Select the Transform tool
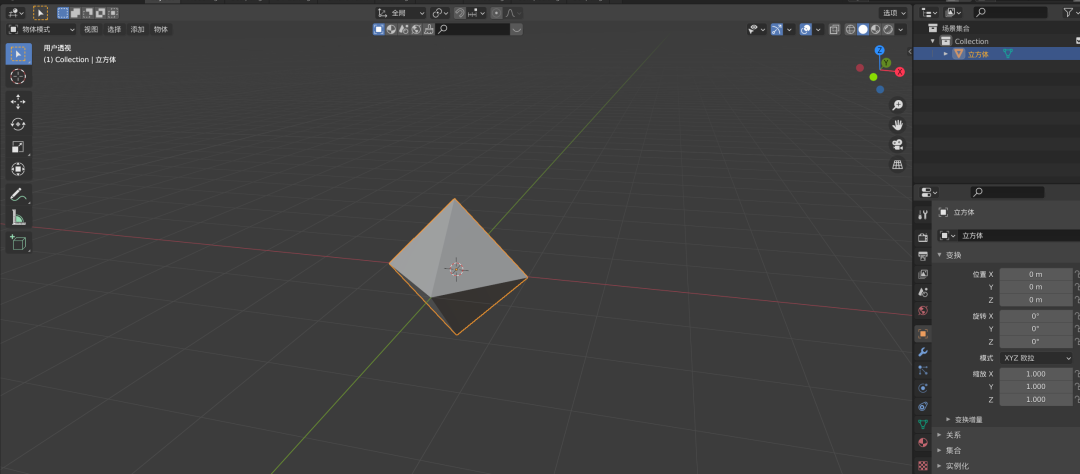The width and height of the screenshot is (1080, 474). pyautogui.click(x=19, y=169)
